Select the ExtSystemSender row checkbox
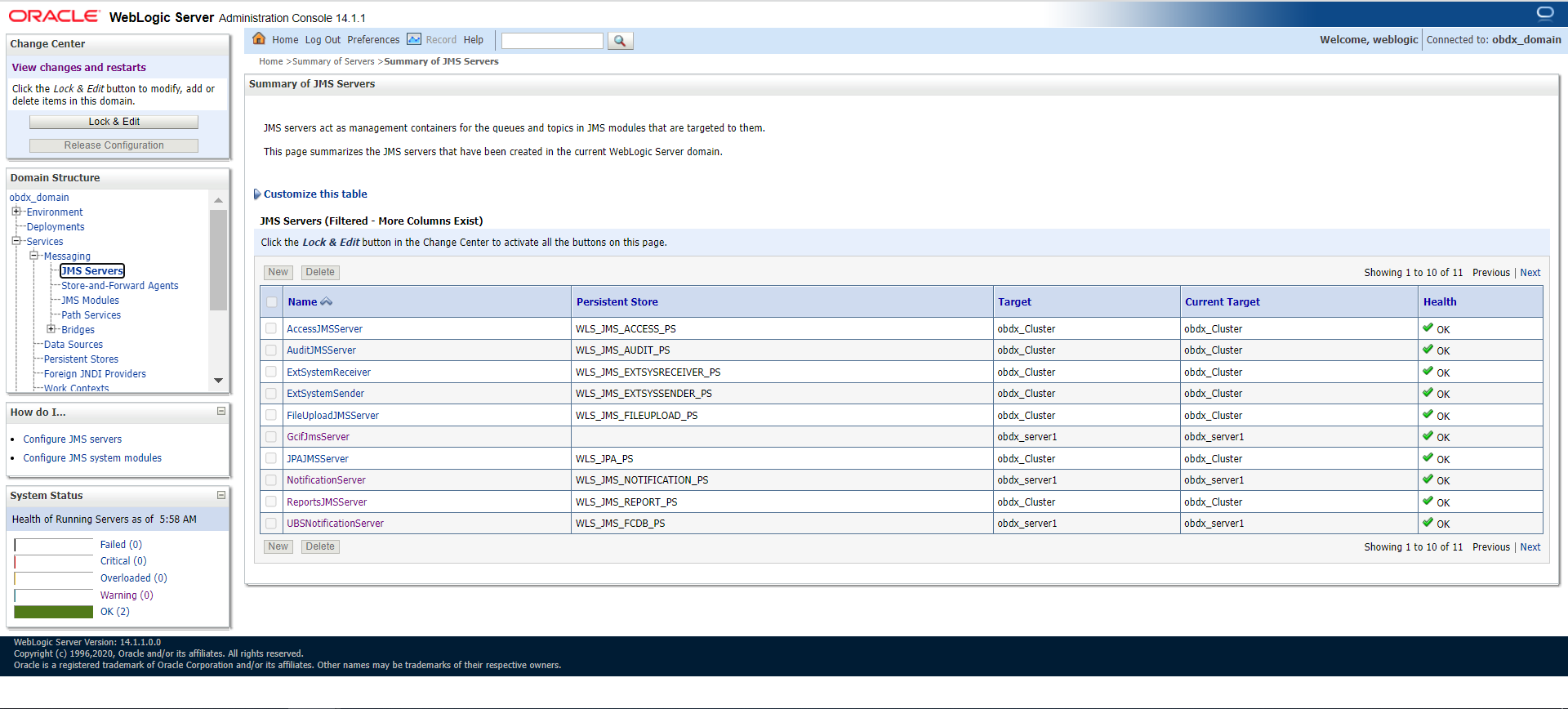Viewport: 1568px width, 709px height. point(271,393)
